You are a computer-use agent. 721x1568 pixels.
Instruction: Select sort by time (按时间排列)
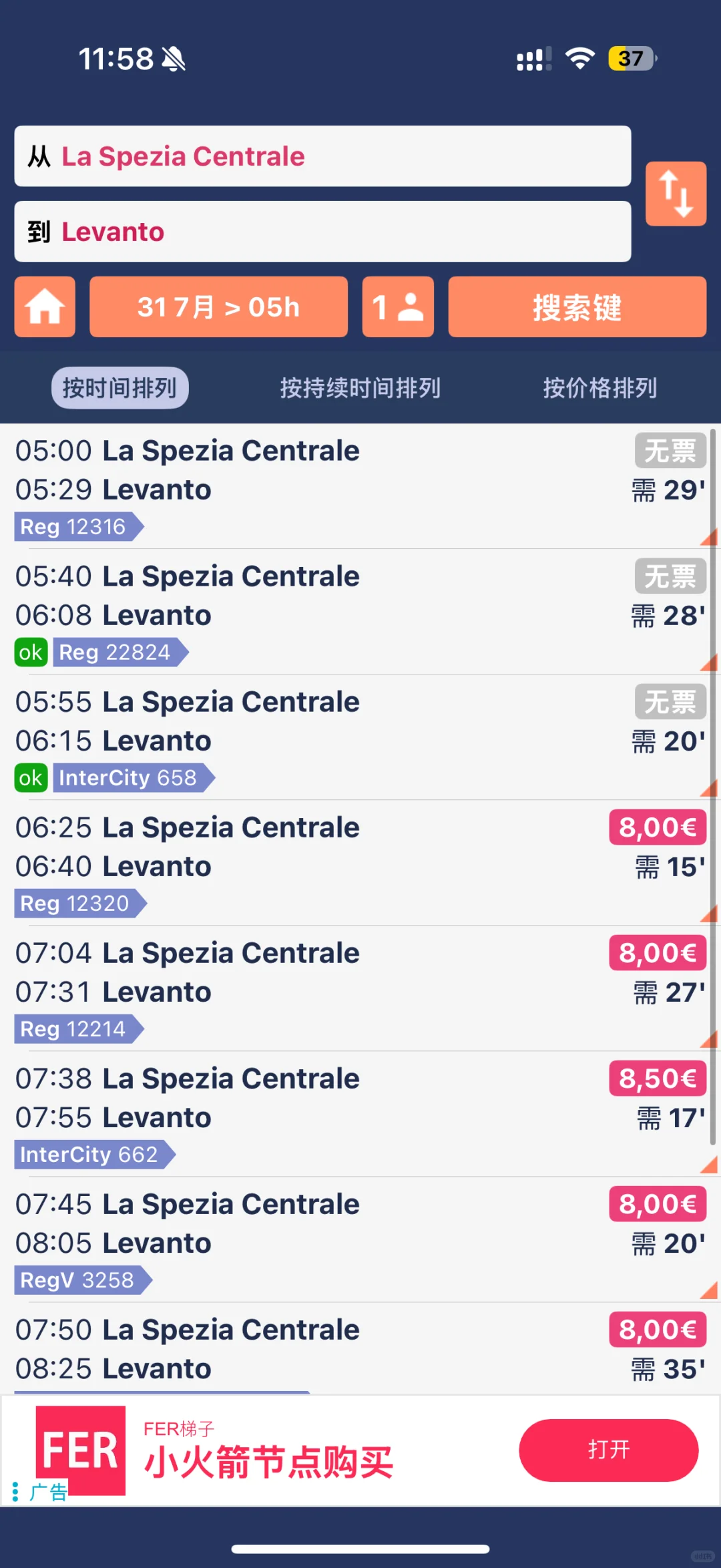coord(120,388)
